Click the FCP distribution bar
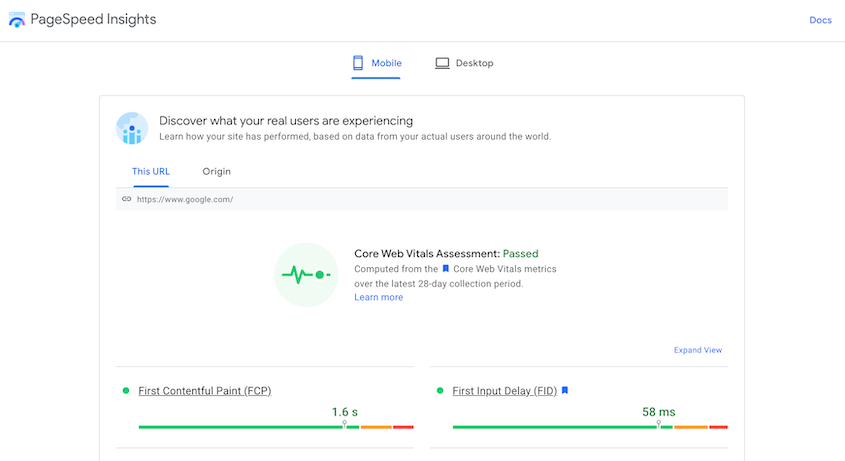The width and height of the screenshot is (845, 461). [276, 427]
